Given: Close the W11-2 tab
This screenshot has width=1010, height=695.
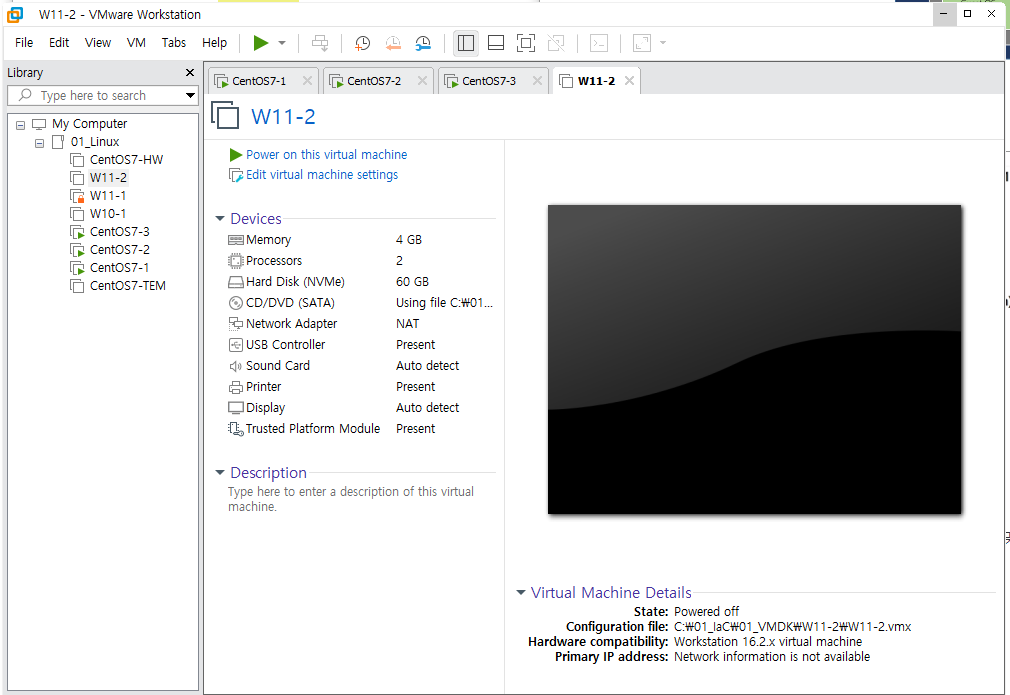Looking at the screenshot, I should [629, 81].
